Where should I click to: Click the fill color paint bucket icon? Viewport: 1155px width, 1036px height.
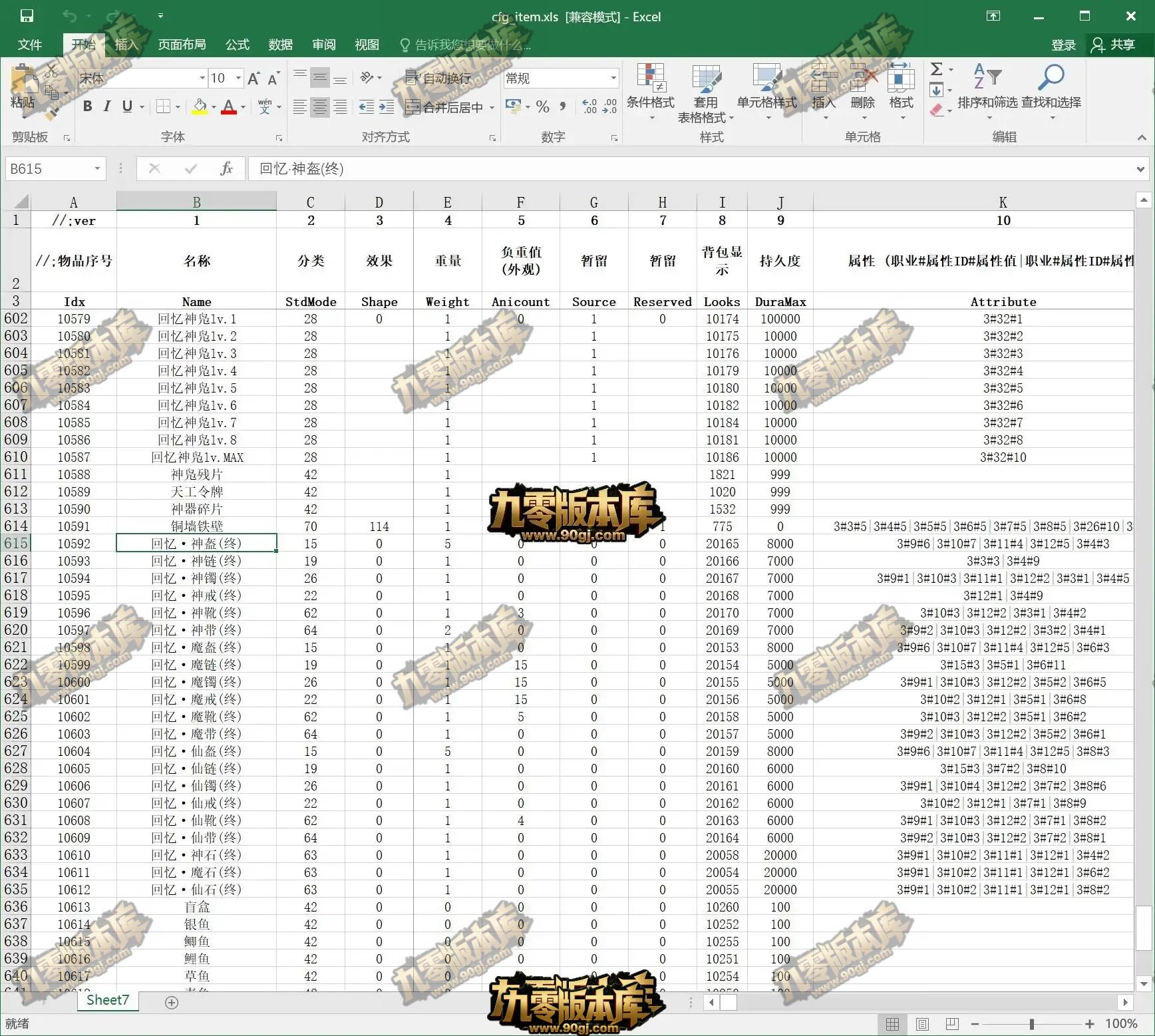pos(200,106)
